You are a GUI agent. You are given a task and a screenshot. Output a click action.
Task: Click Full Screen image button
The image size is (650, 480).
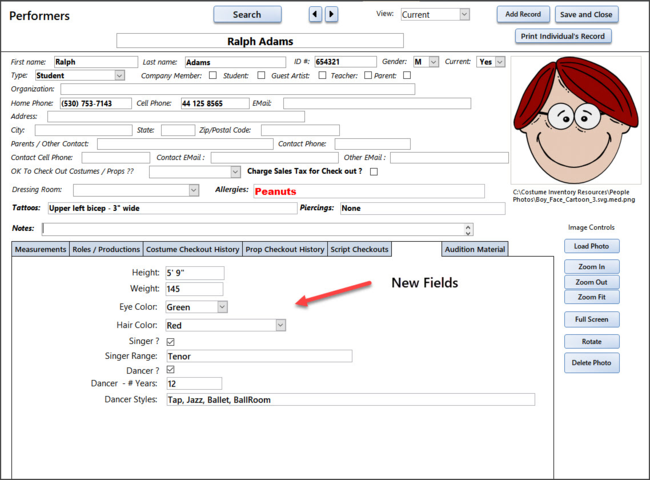tap(592, 319)
